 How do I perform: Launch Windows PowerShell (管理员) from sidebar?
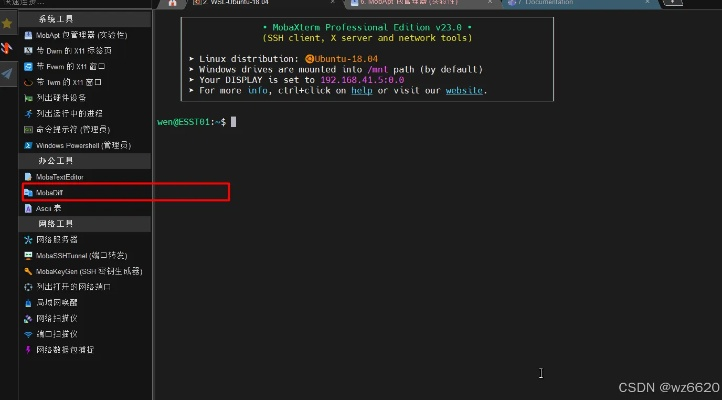pyautogui.click(x=78, y=145)
